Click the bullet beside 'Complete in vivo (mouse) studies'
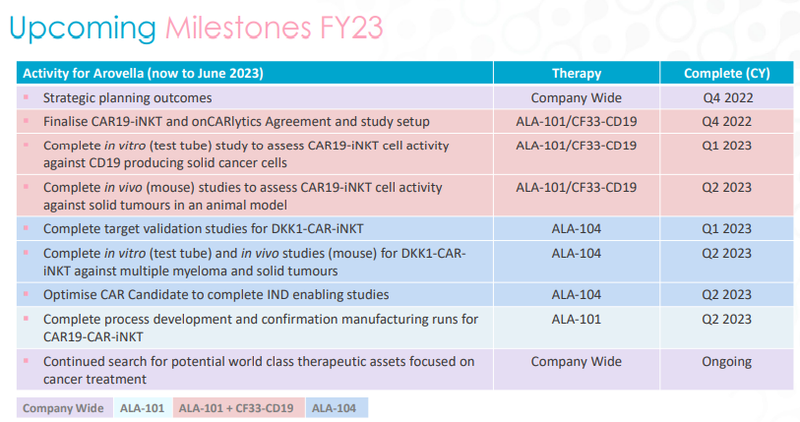 pyautogui.click(x=26, y=186)
